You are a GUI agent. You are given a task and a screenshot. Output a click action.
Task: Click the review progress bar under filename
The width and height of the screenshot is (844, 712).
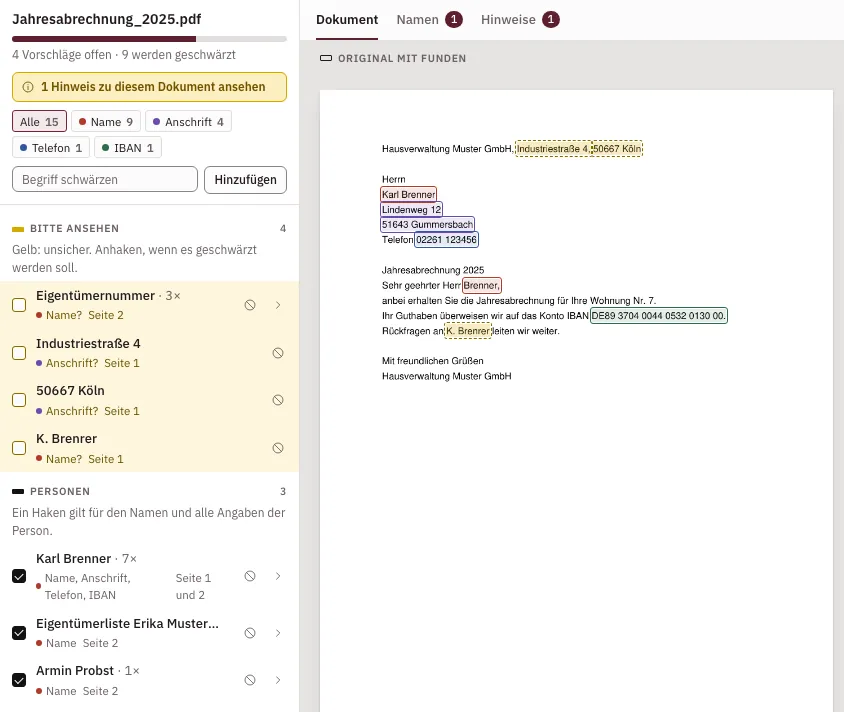click(149, 39)
